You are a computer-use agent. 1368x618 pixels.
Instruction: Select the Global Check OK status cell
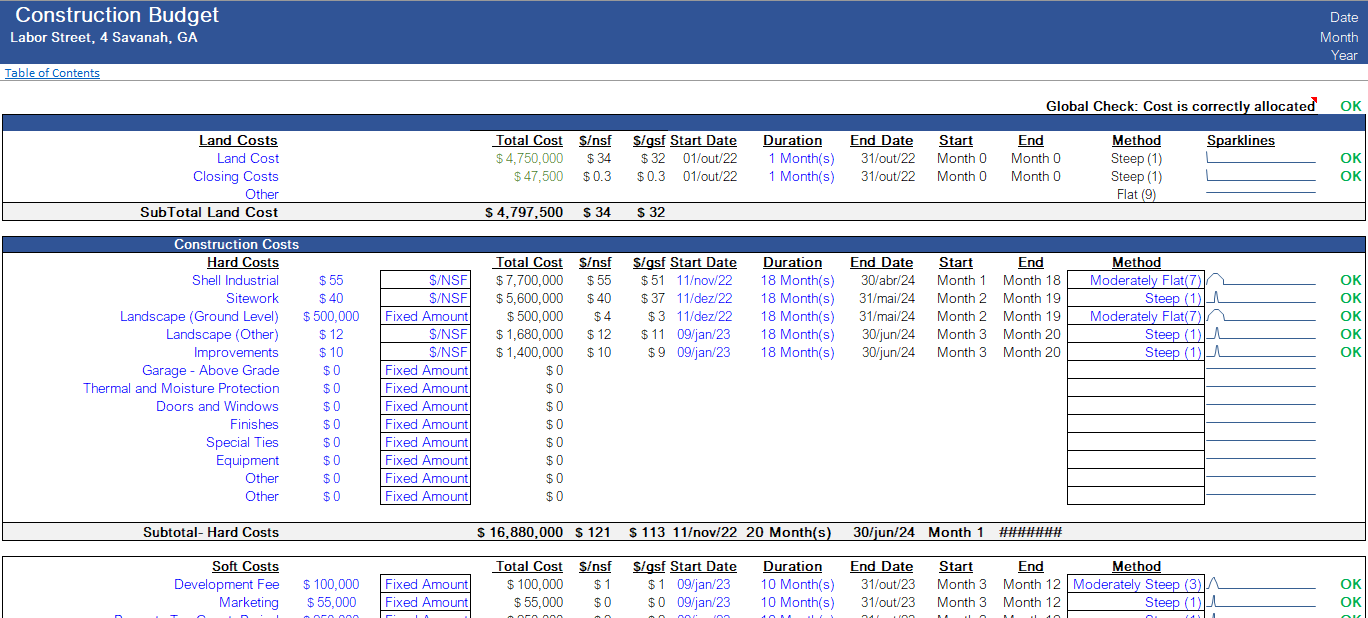[x=1350, y=106]
